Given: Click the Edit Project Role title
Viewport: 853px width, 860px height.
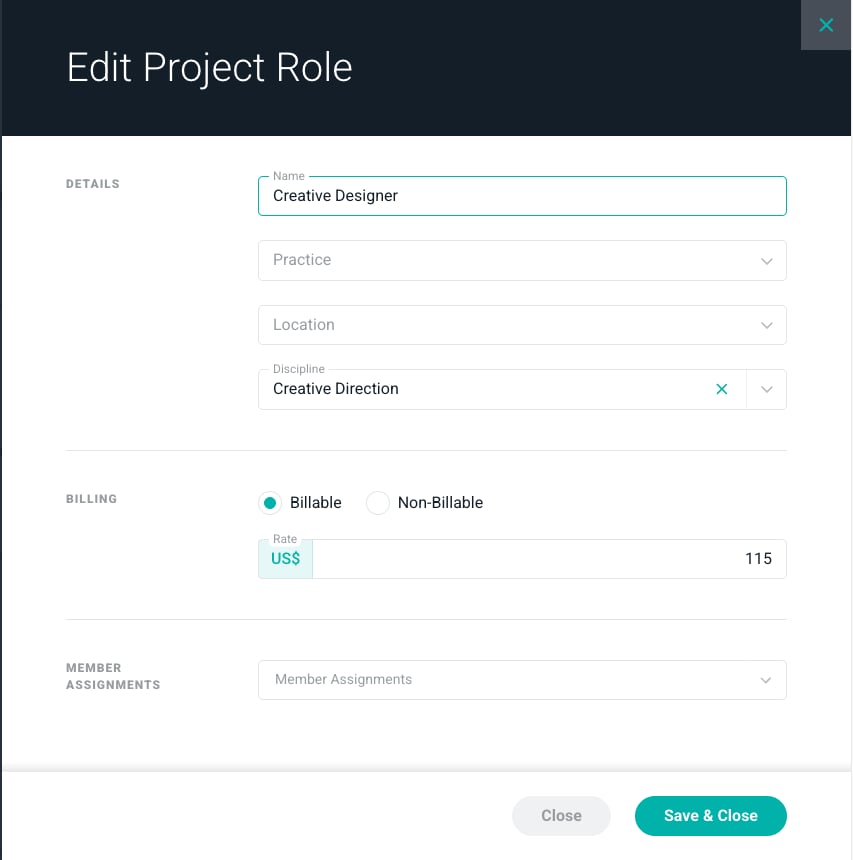Looking at the screenshot, I should (x=209, y=67).
